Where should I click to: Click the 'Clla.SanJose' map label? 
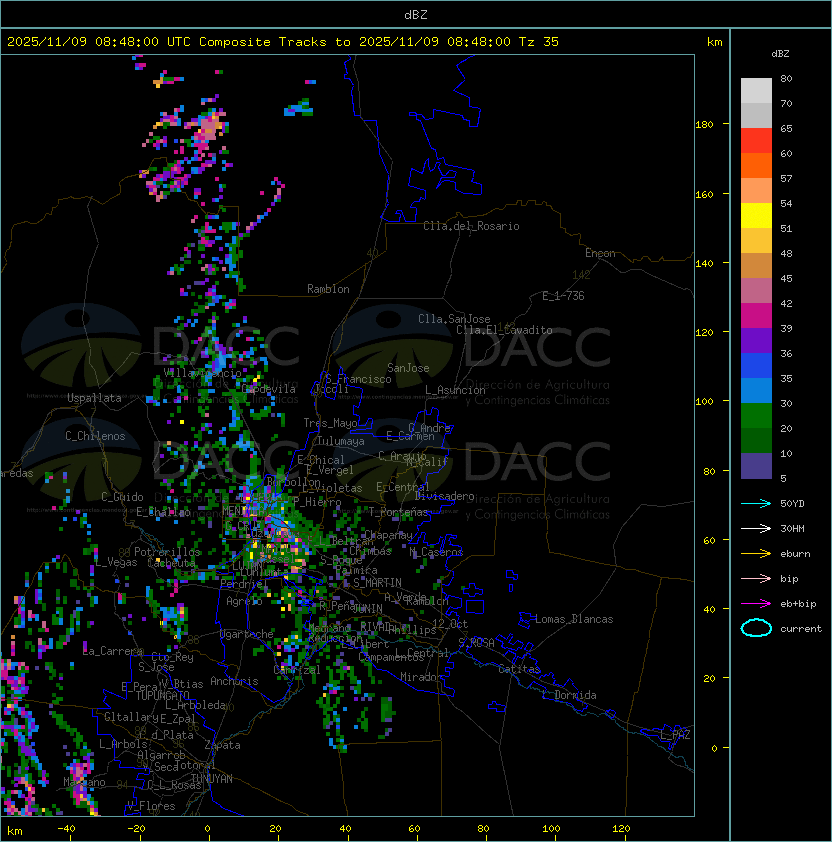click(454, 319)
